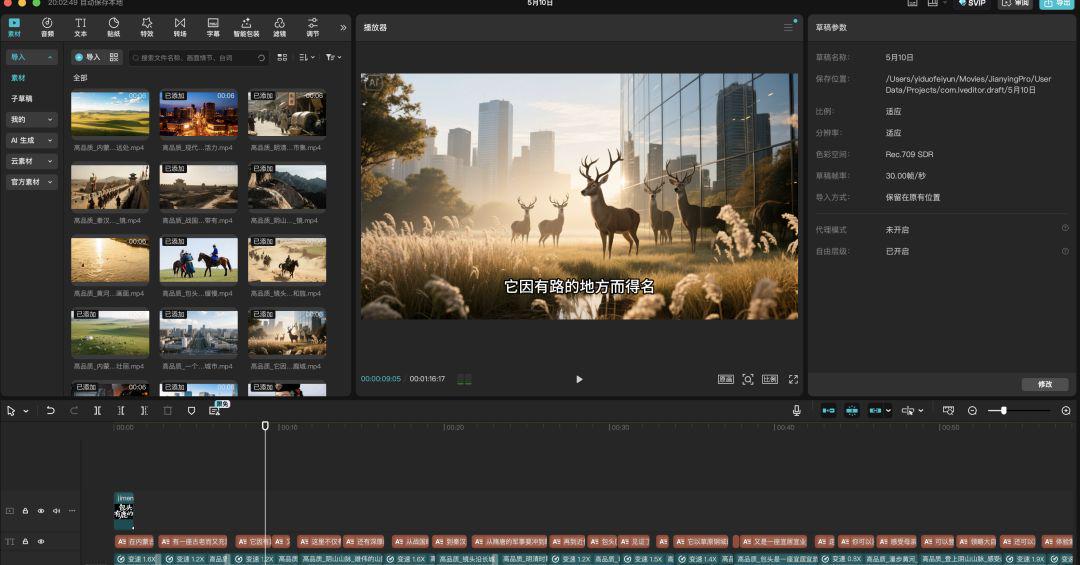Click the 比例 aspect ratio button
Viewport: 1080px width, 565px height.
[x=770, y=380]
